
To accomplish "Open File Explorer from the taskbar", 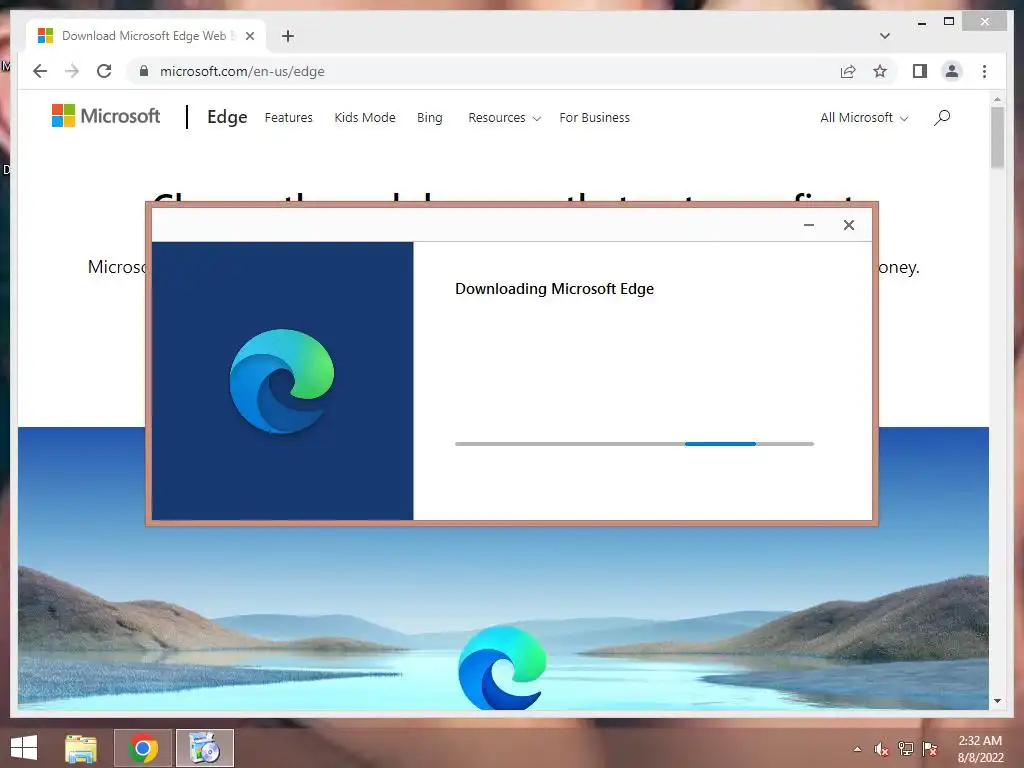I will tap(81, 748).
